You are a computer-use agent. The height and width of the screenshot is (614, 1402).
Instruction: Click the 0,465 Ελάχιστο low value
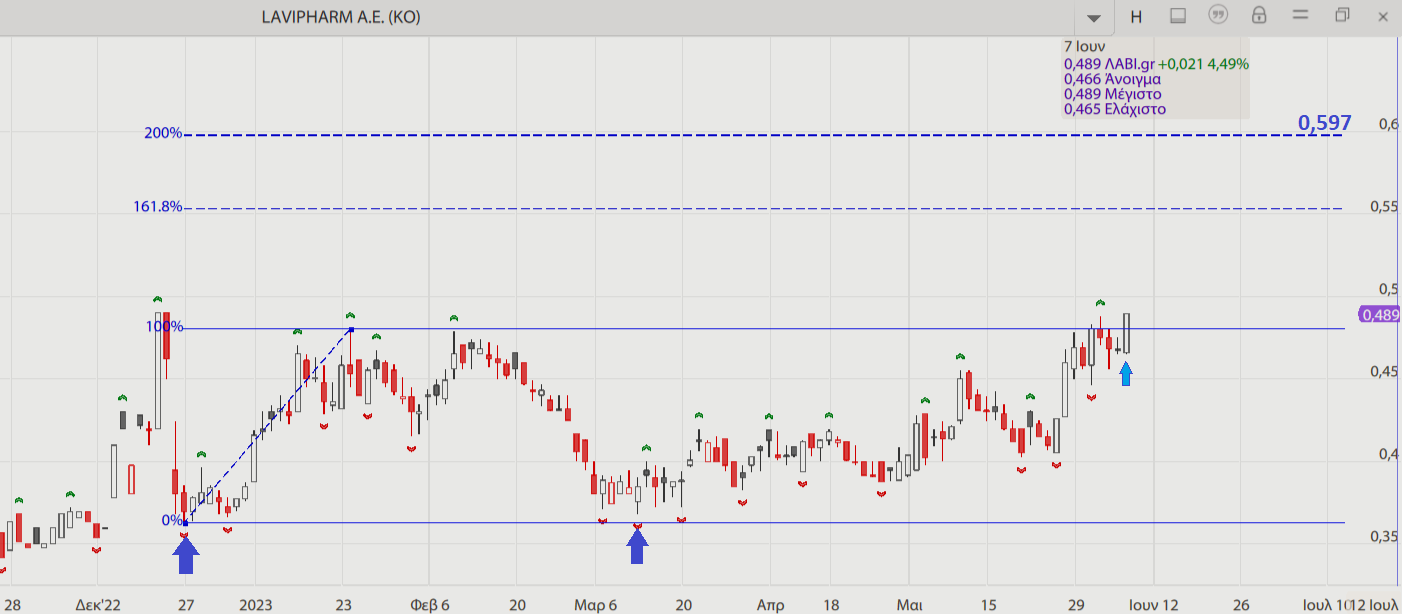coord(1115,109)
